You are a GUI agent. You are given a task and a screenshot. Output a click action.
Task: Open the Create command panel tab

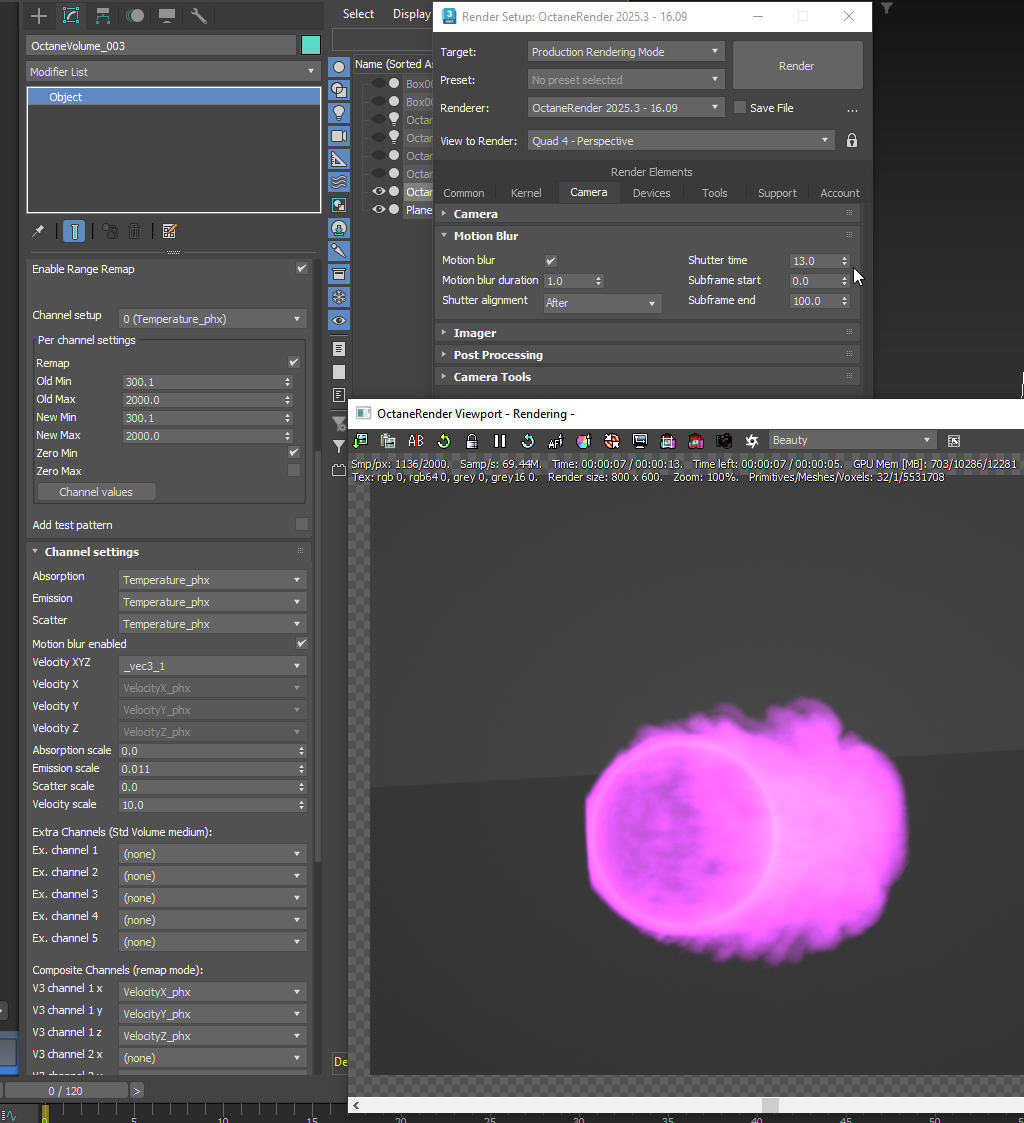coord(39,15)
